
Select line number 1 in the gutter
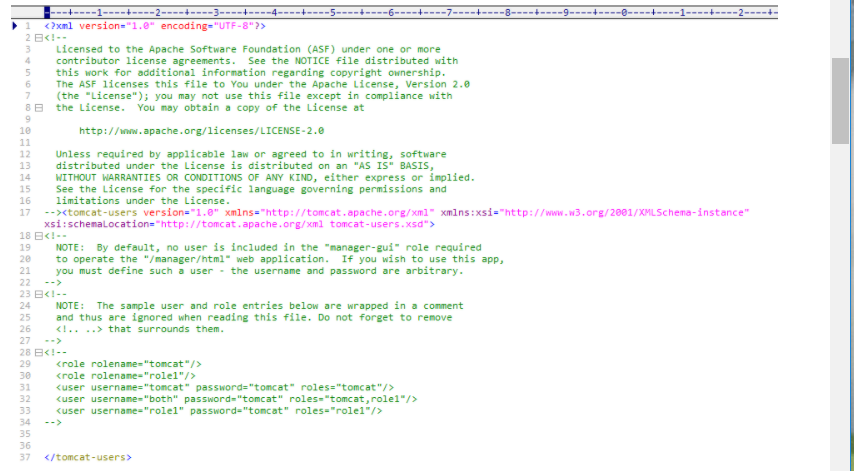[x=27, y=26]
